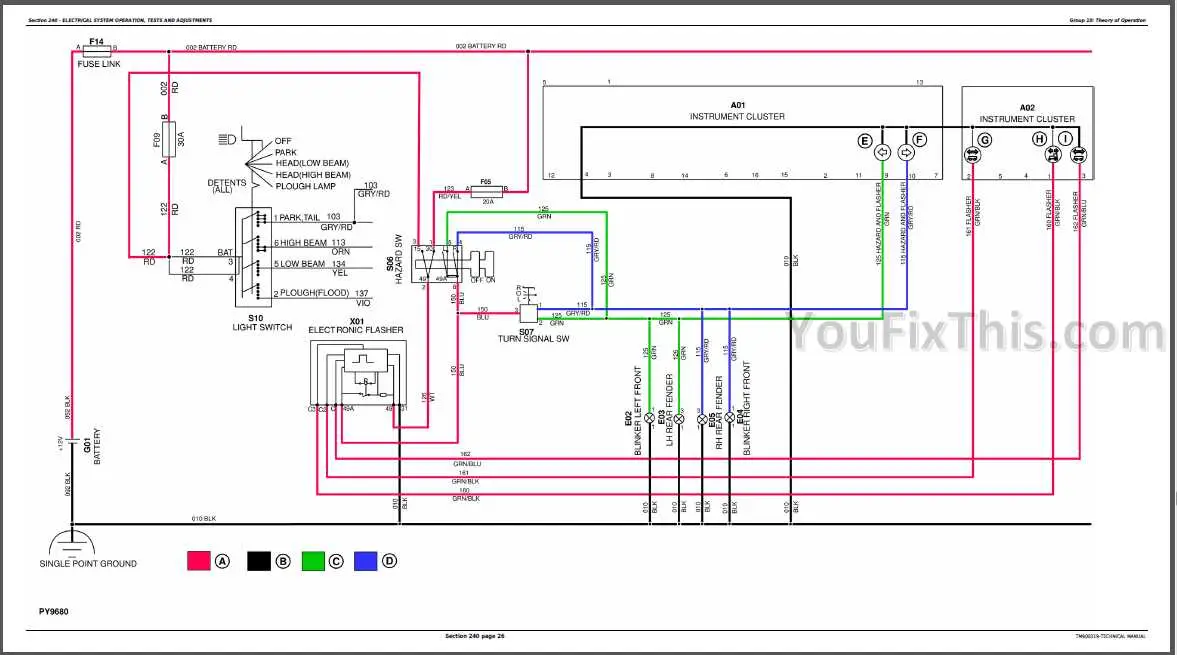Click the '6 HIGH BEAM 113' circuit label
The image size is (1177, 655).
click(x=309, y=242)
